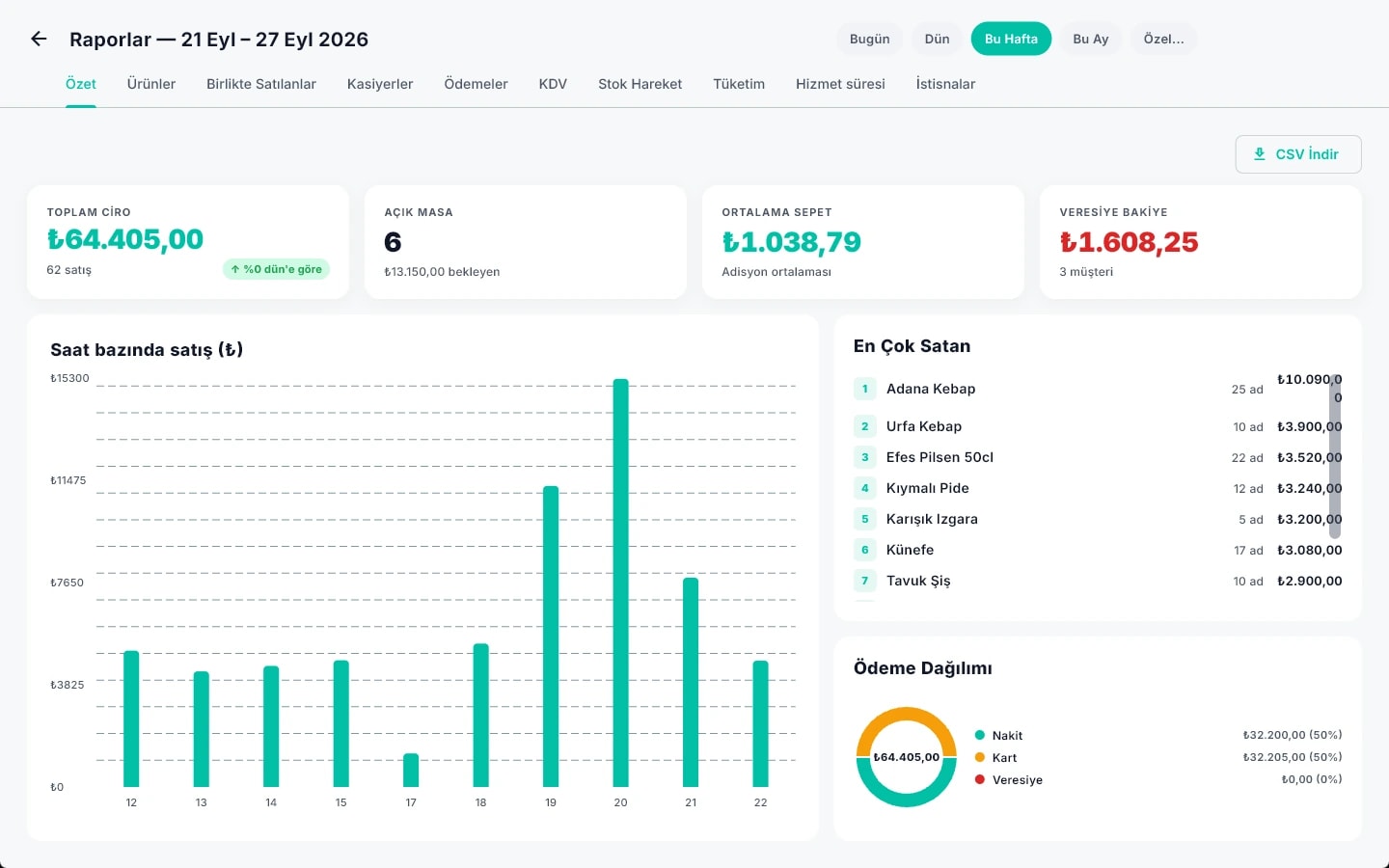Click the En Çok Satan list scrollbar
1389x868 pixels.
(x=1335, y=457)
